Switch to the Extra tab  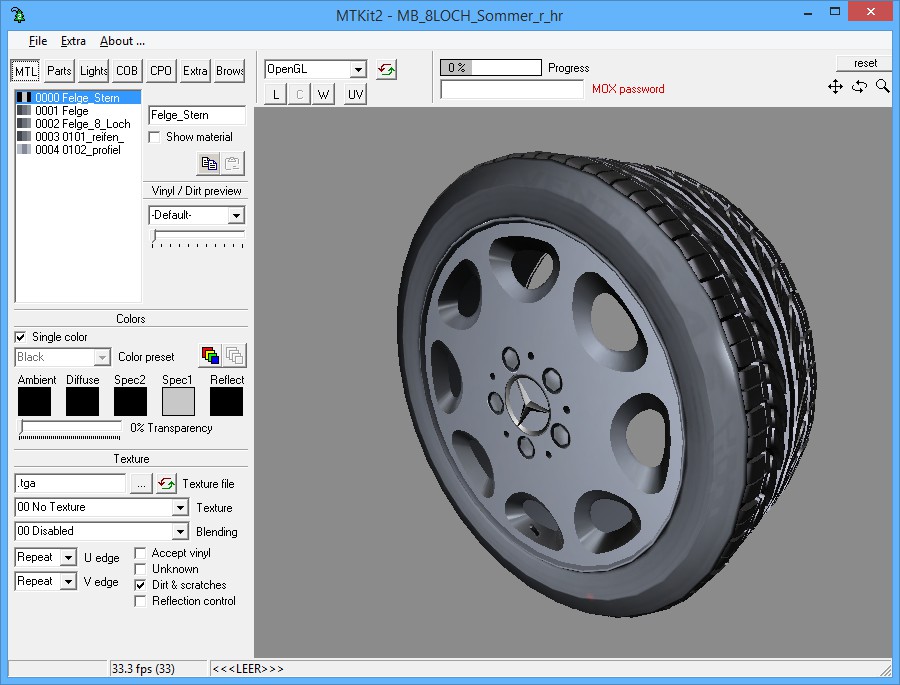(x=195, y=71)
